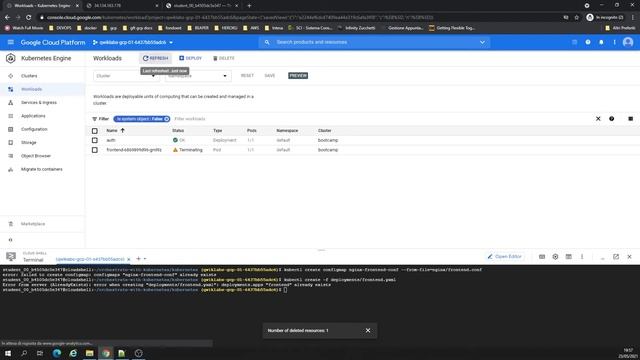This screenshot has height=360, width=640.
Task: Bookmark this page with the star icon
Action: [576, 18]
